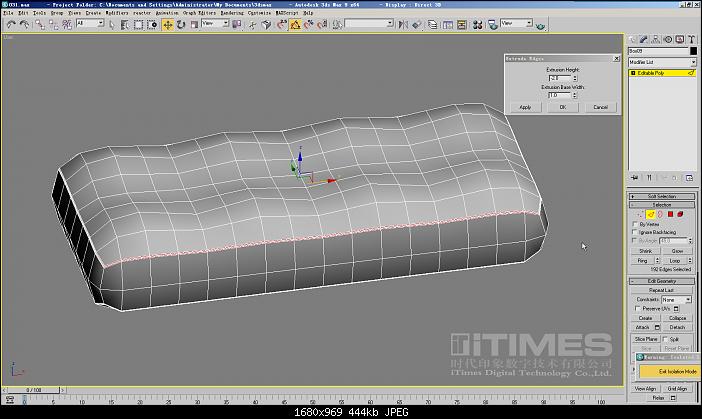Collapse the Selection rollout header
The image size is (702, 419).
(662, 205)
